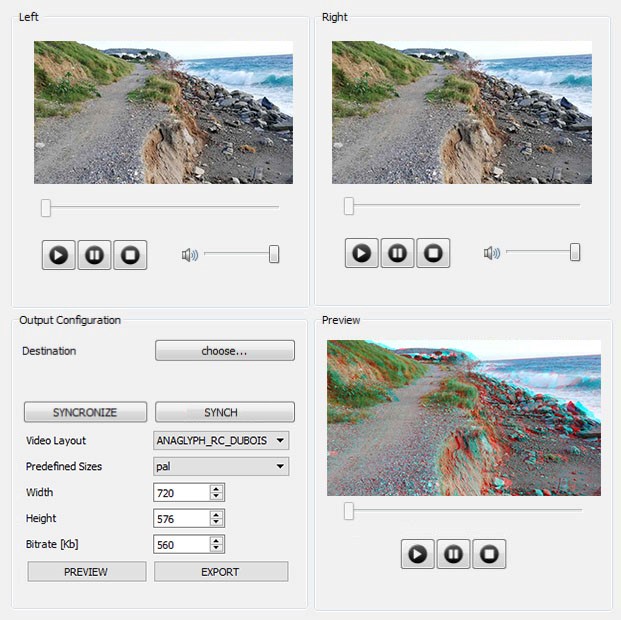Click the Width input field

point(182,493)
